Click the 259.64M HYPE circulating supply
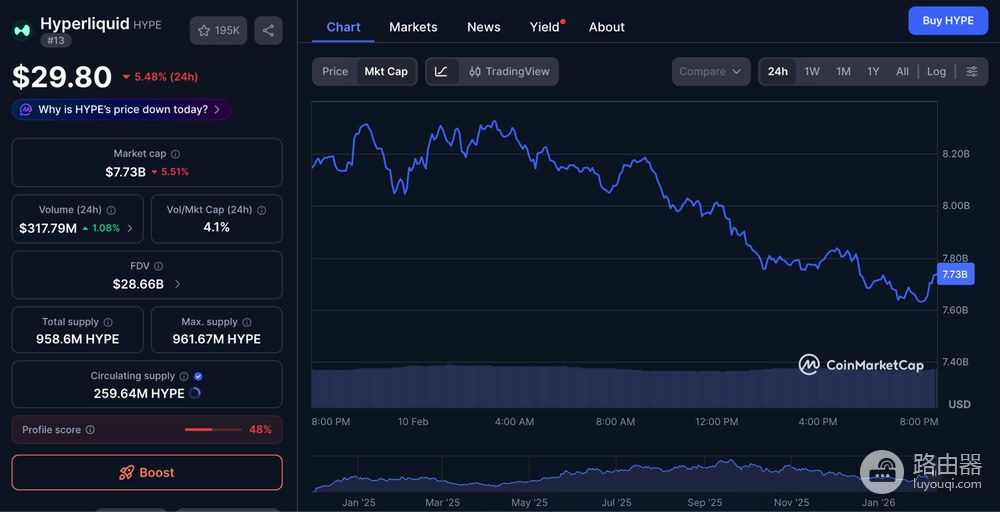 [x=139, y=393]
